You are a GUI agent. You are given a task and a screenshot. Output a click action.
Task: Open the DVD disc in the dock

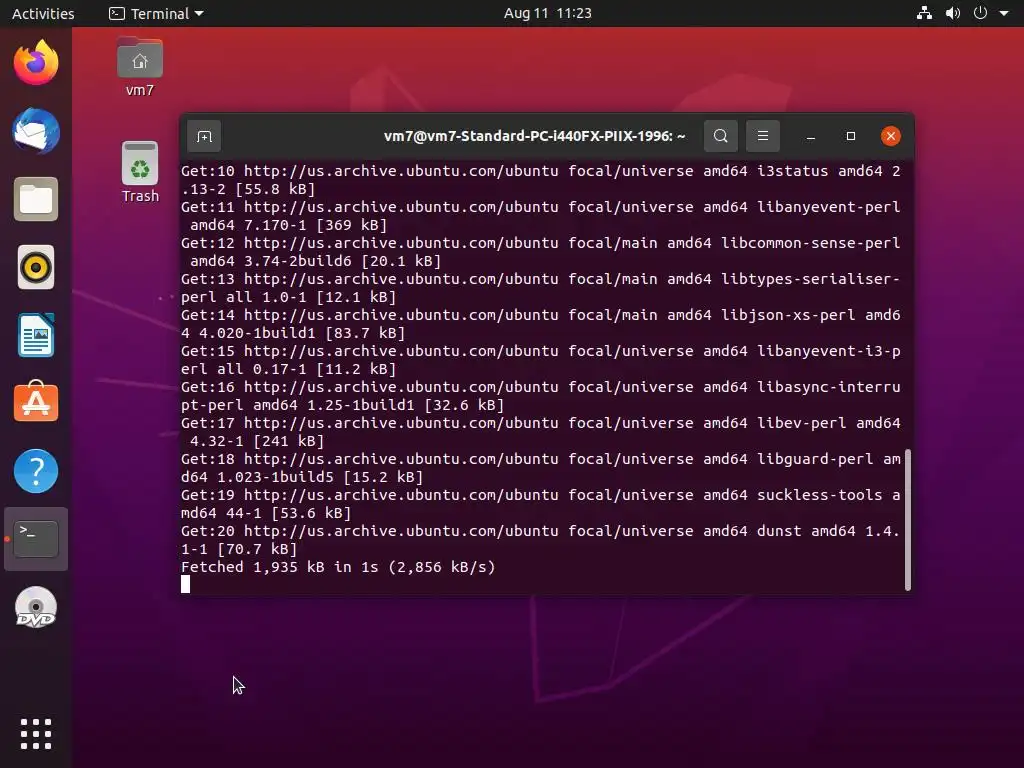coord(36,607)
